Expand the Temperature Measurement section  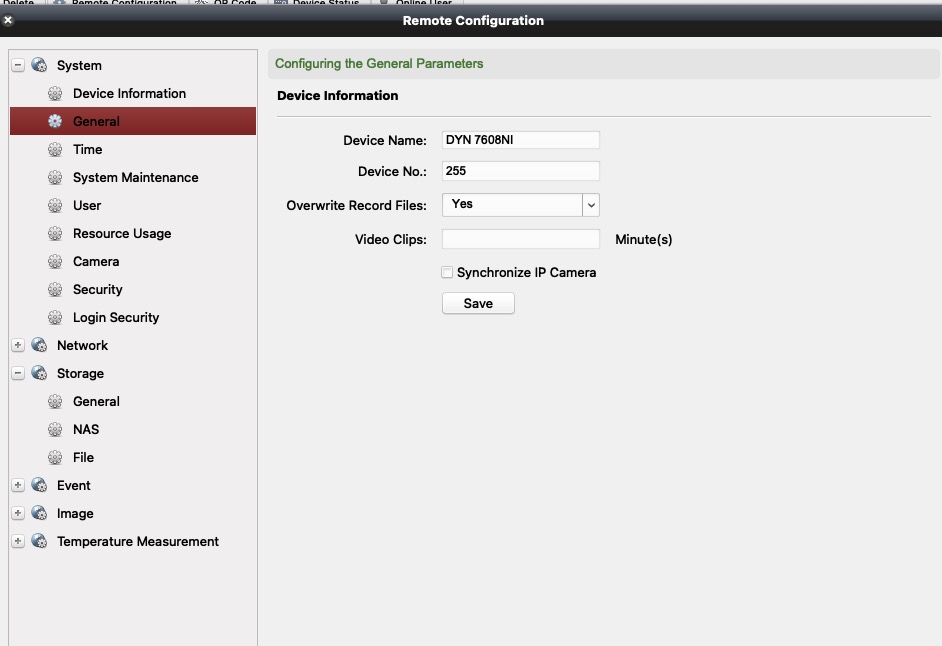18,542
